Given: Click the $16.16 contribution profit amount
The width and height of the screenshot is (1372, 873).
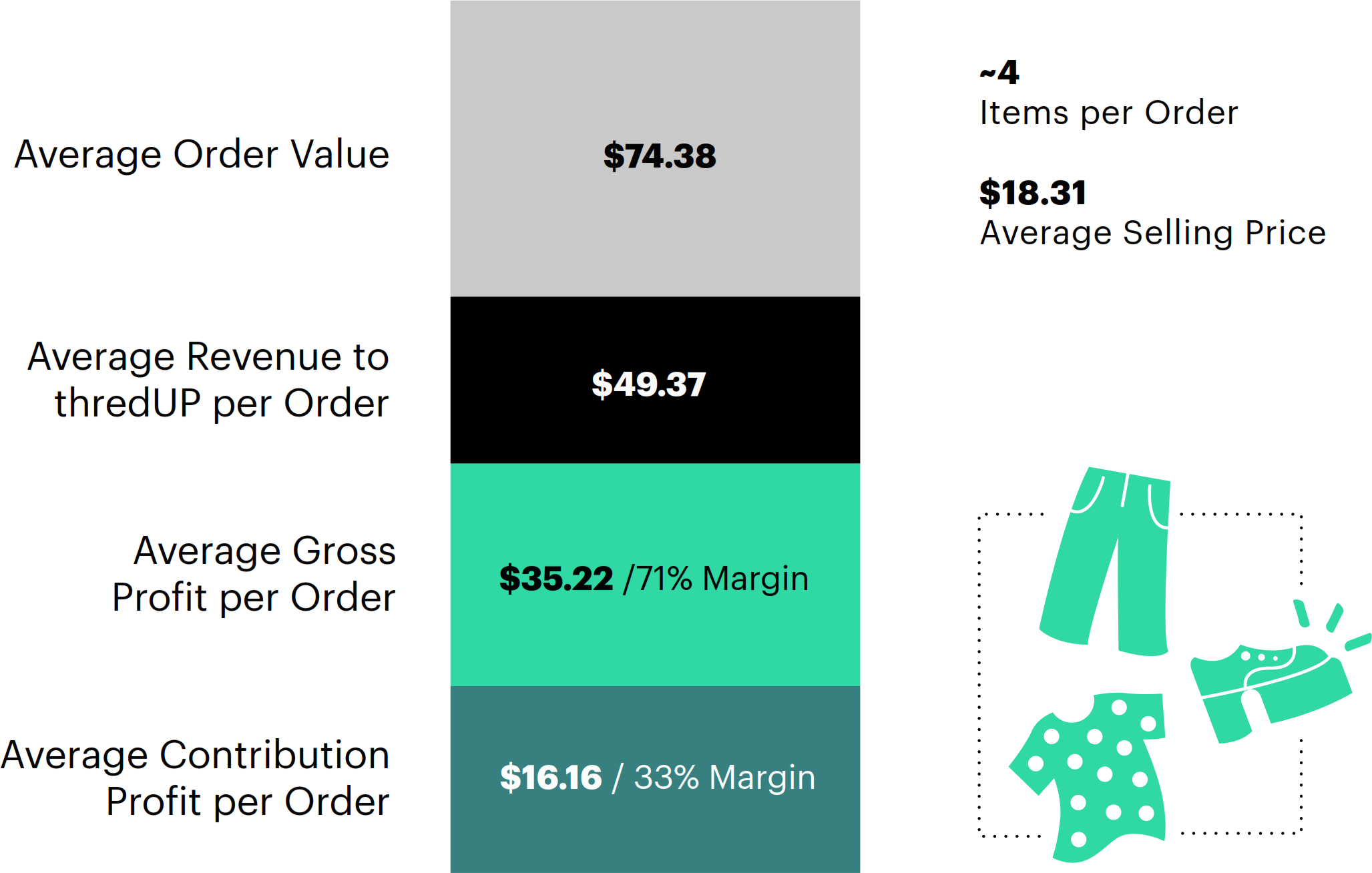Looking at the screenshot, I should 551,778.
